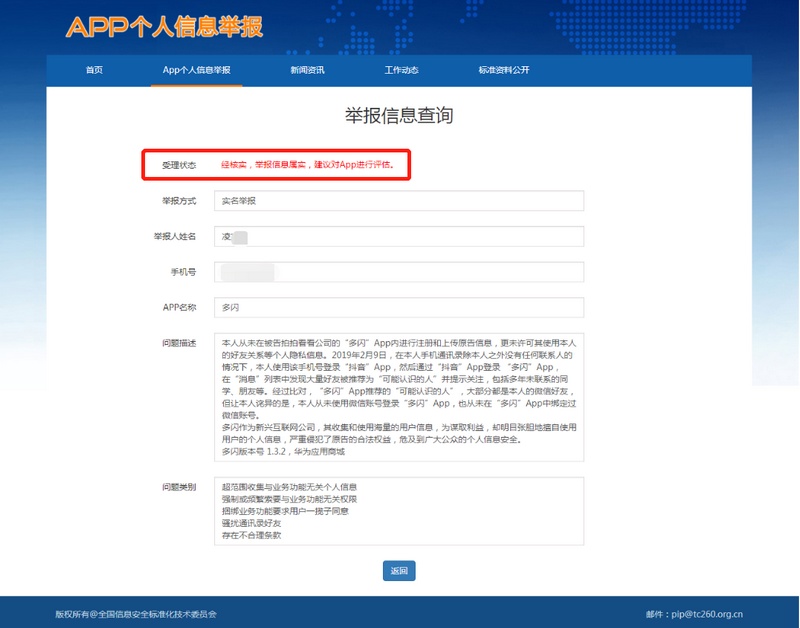
Task: Click the 举报人姓名 label
Action: (174, 236)
